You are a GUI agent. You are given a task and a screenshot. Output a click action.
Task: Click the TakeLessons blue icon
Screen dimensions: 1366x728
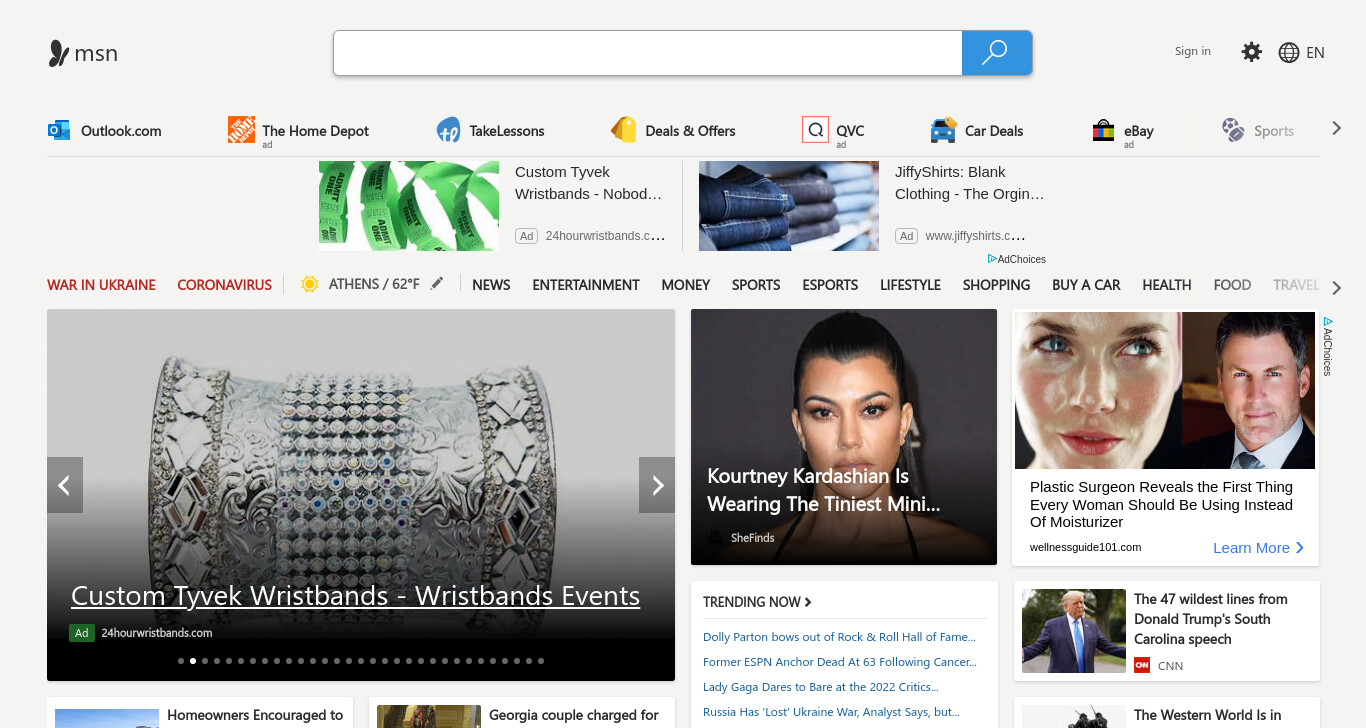coord(448,130)
